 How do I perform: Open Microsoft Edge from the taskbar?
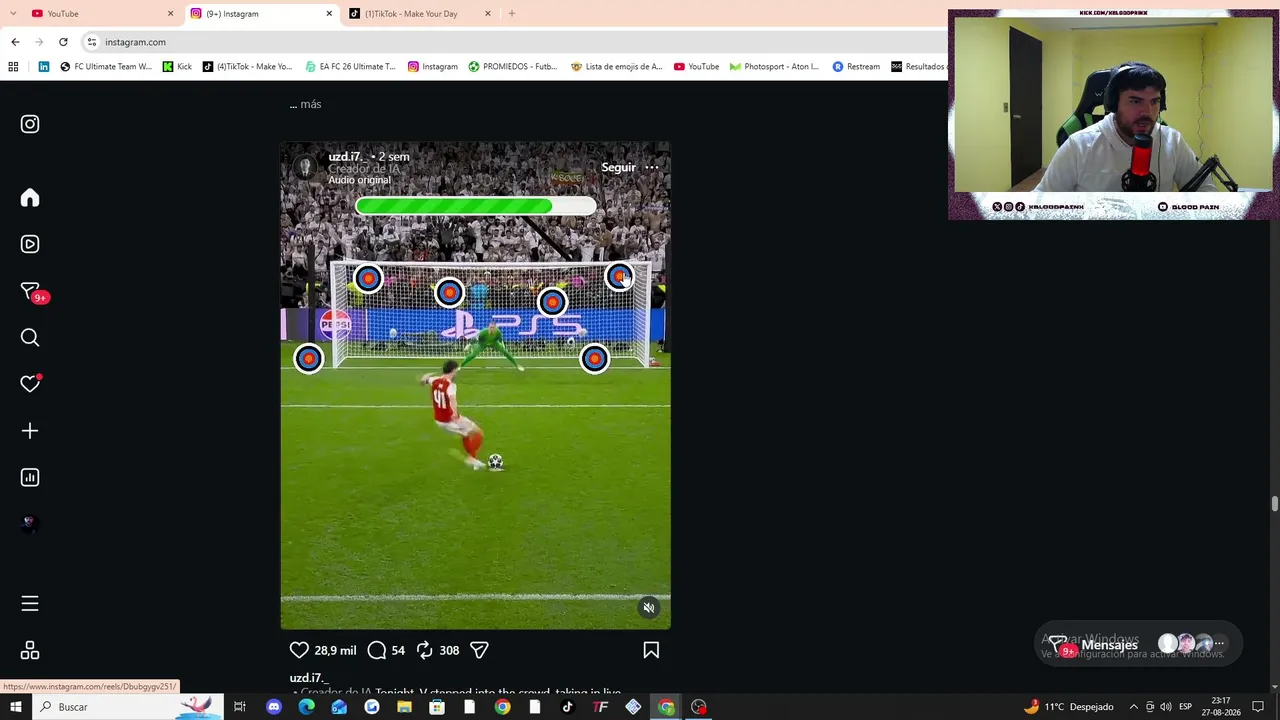306,707
